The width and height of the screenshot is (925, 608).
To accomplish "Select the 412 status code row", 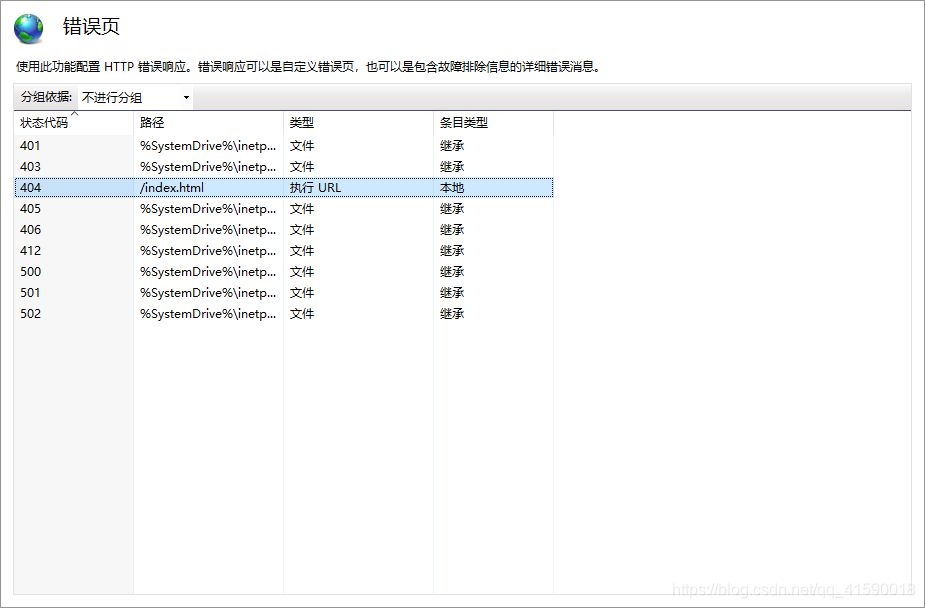I will pos(284,251).
